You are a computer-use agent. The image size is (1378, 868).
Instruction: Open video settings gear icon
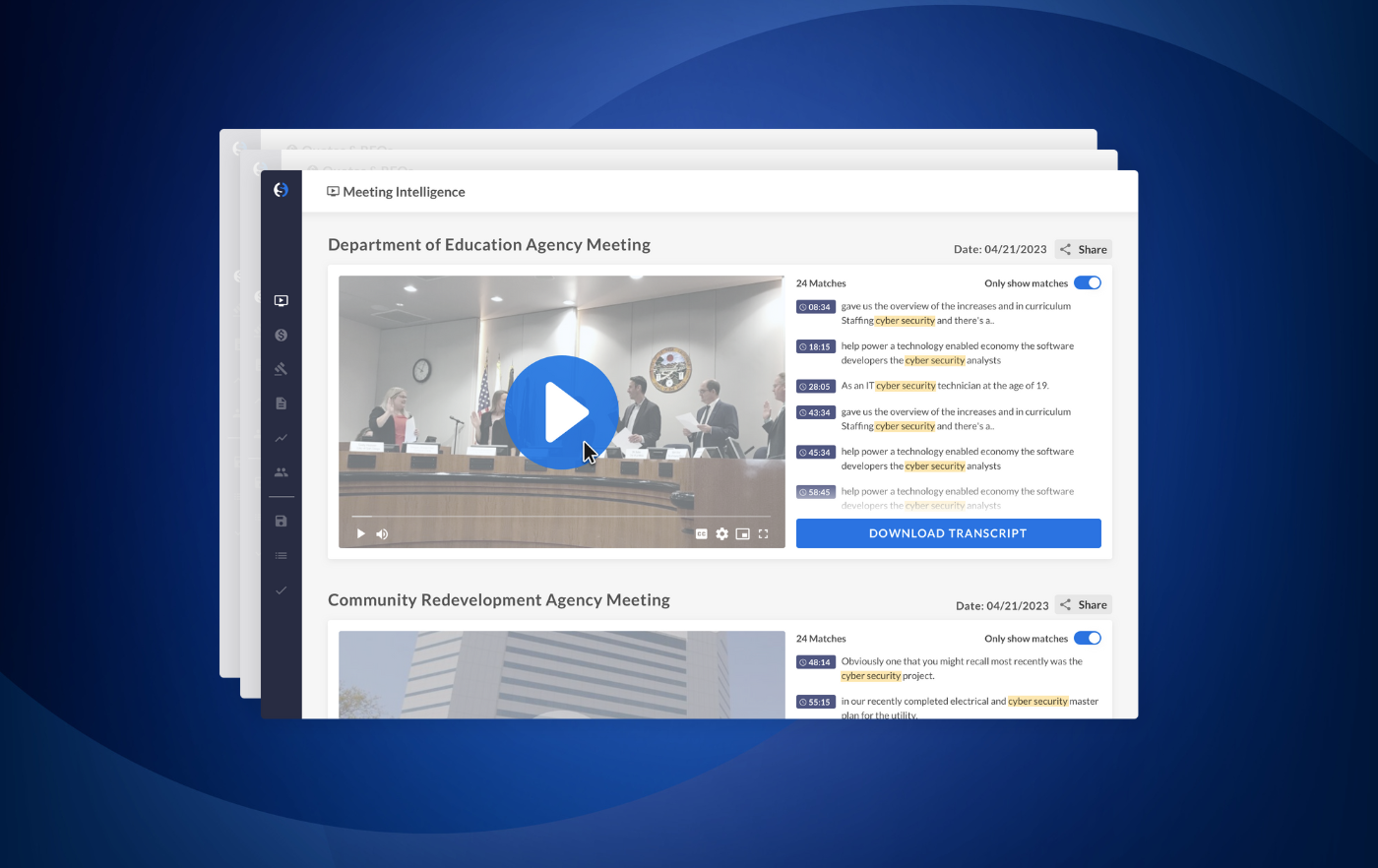pos(721,533)
